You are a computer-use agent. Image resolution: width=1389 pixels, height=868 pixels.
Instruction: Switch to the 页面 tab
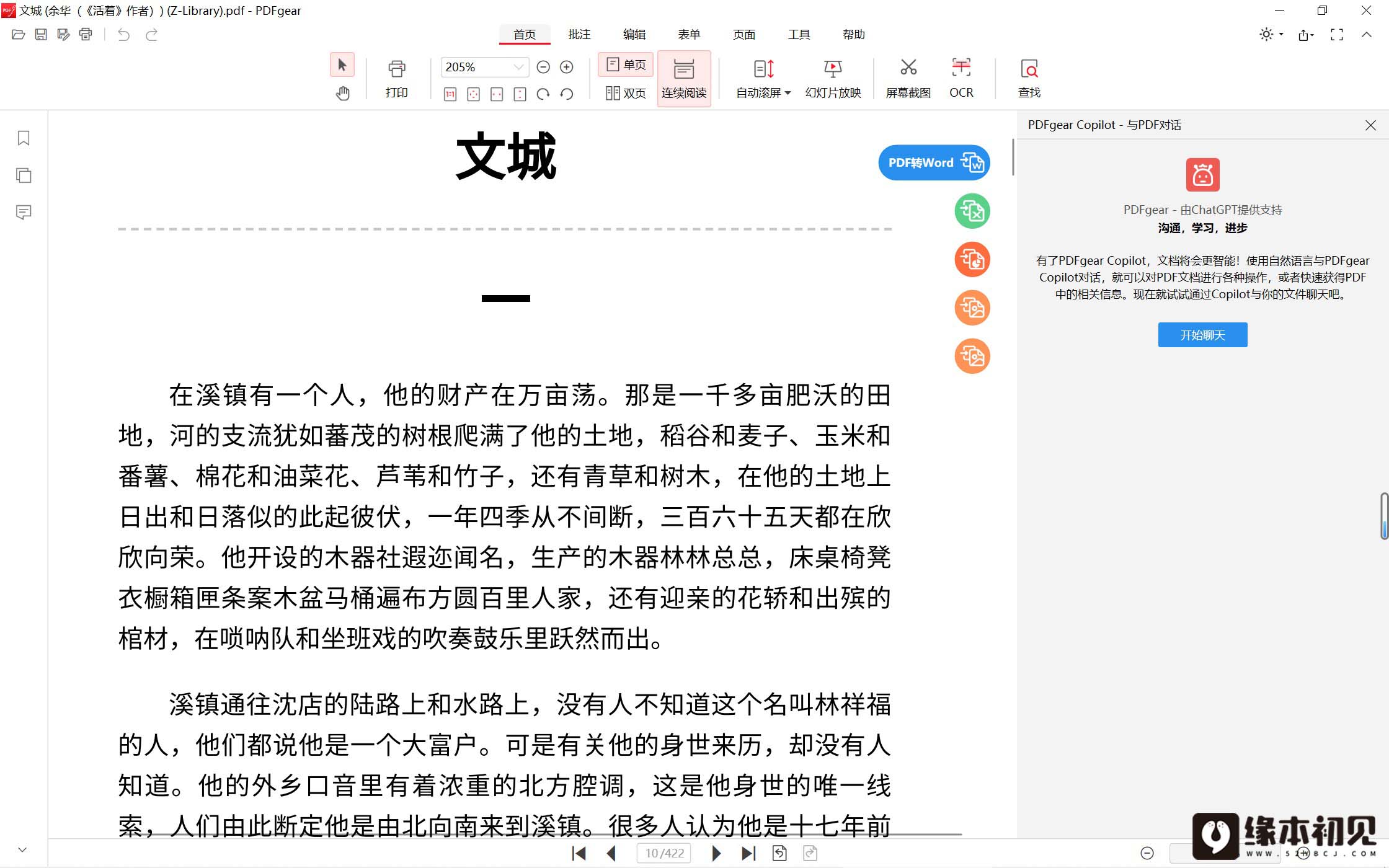[x=744, y=35]
